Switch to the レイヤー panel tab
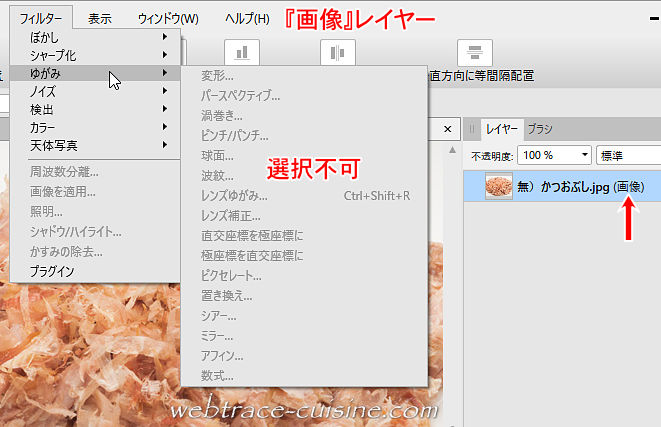The width and height of the screenshot is (661, 427). click(502, 128)
